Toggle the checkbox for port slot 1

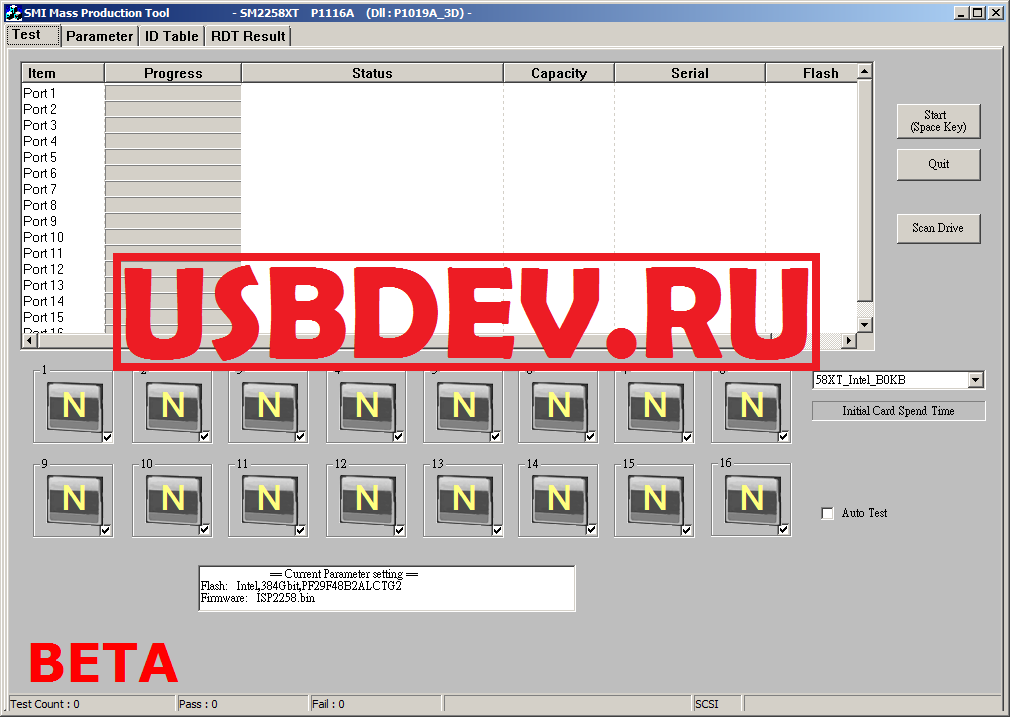tap(107, 437)
